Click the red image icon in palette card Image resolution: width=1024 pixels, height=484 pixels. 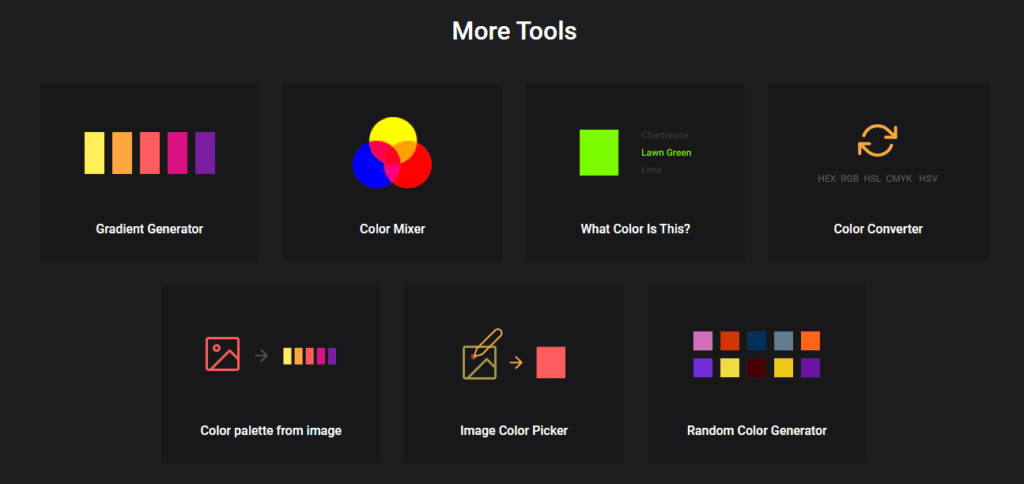pos(222,354)
